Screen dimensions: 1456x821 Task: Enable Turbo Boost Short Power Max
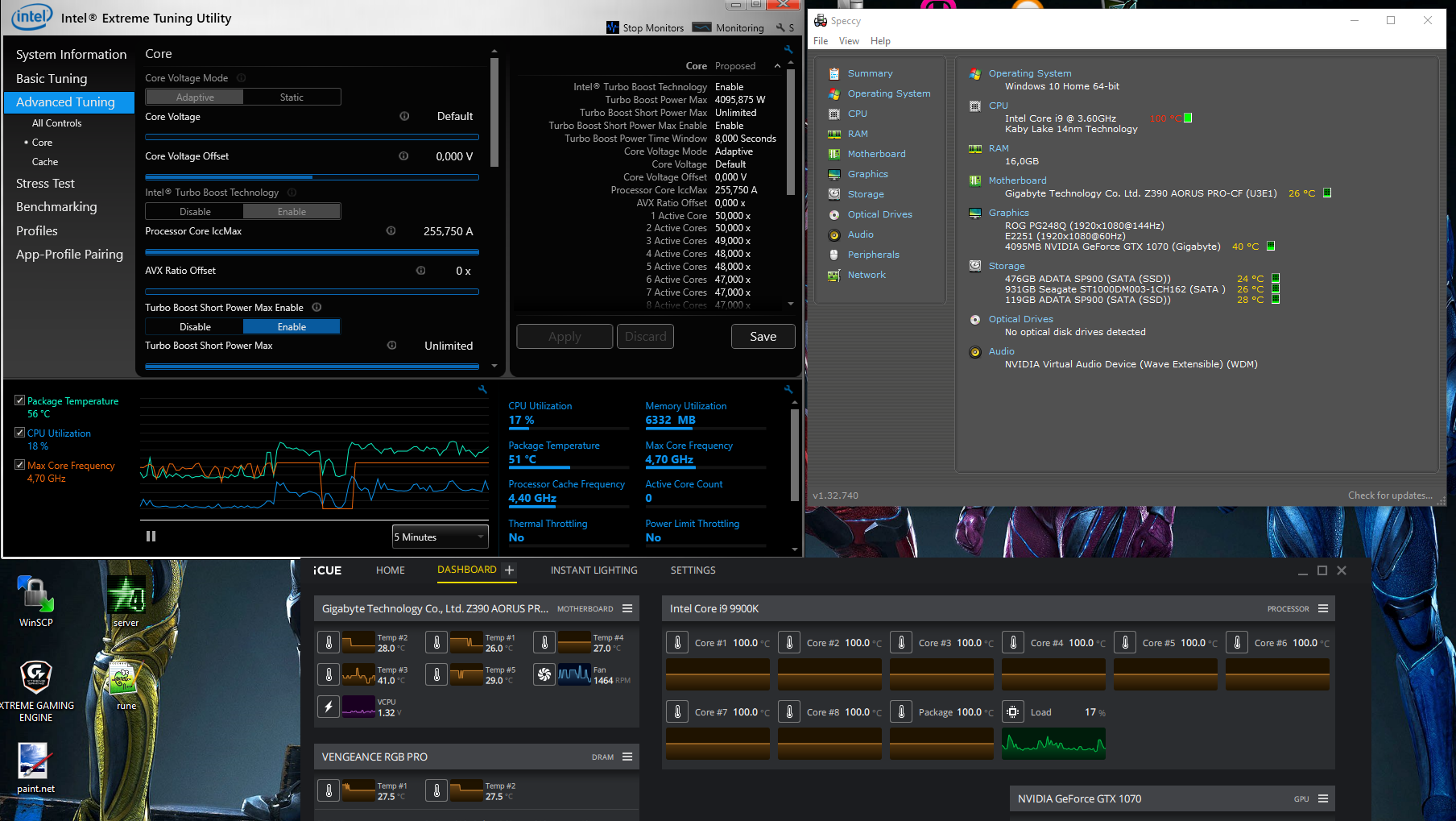coord(292,326)
